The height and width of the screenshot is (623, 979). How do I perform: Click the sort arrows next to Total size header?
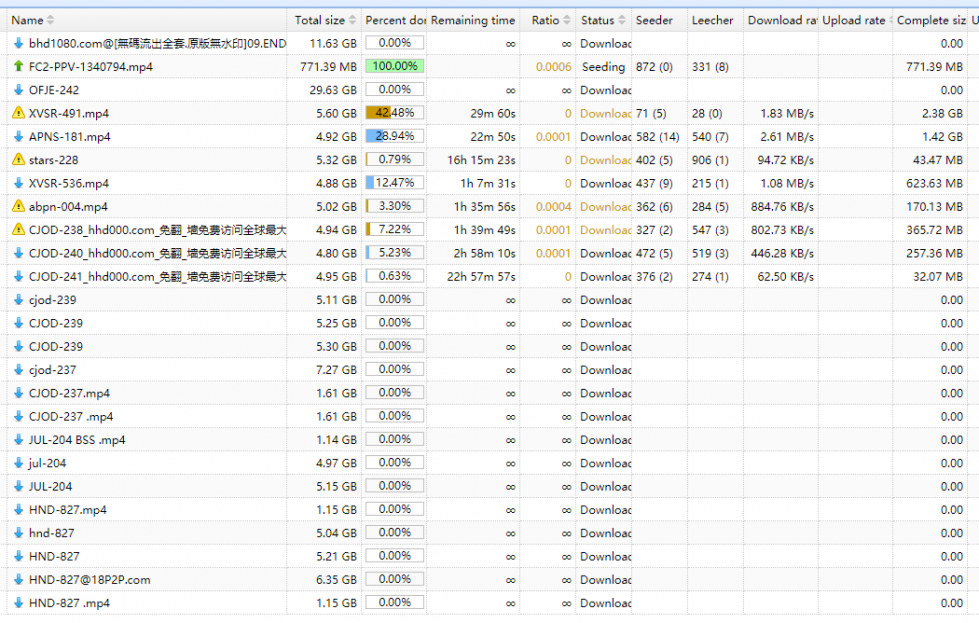point(352,20)
